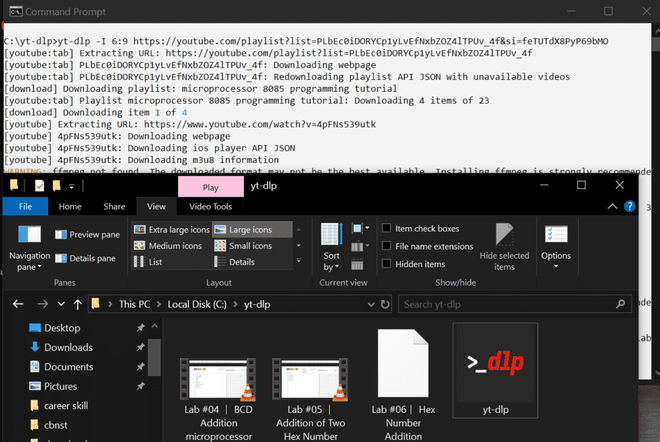Select Lab #06 Hex Number Addition file

click(403, 385)
